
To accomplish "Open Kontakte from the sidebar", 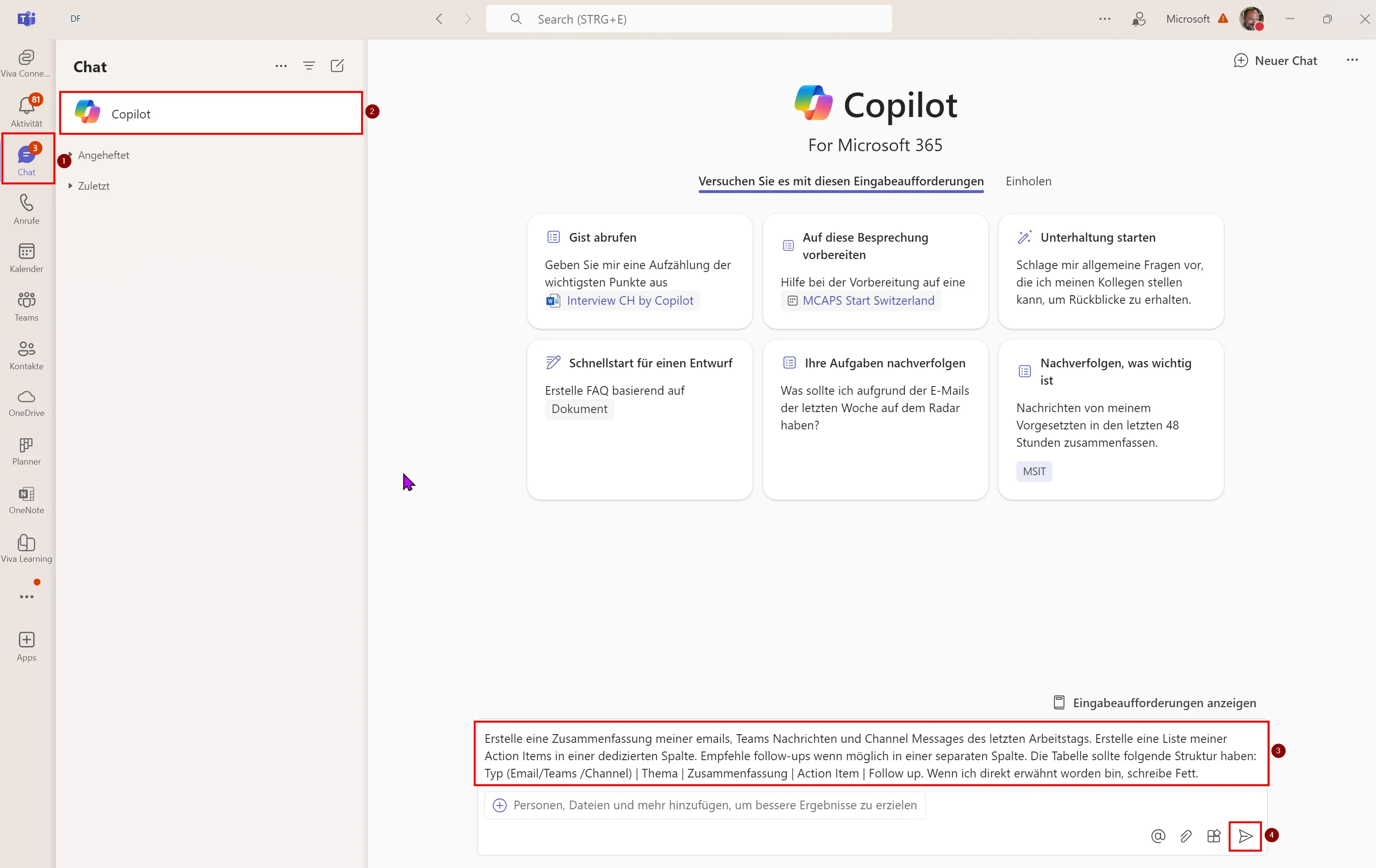I will [26, 354].
